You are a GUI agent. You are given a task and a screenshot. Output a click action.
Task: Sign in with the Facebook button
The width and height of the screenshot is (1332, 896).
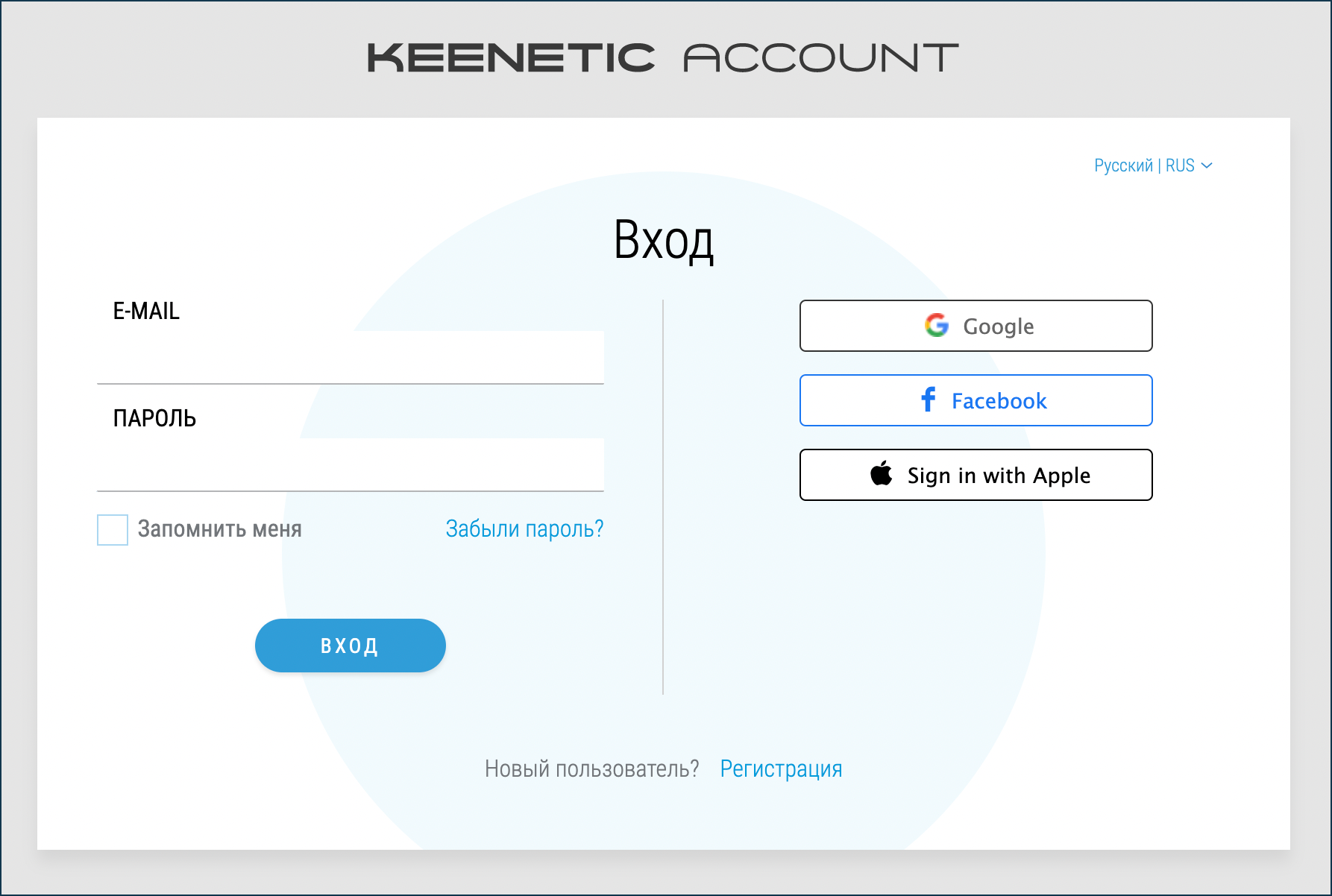(x=976, y=400)
